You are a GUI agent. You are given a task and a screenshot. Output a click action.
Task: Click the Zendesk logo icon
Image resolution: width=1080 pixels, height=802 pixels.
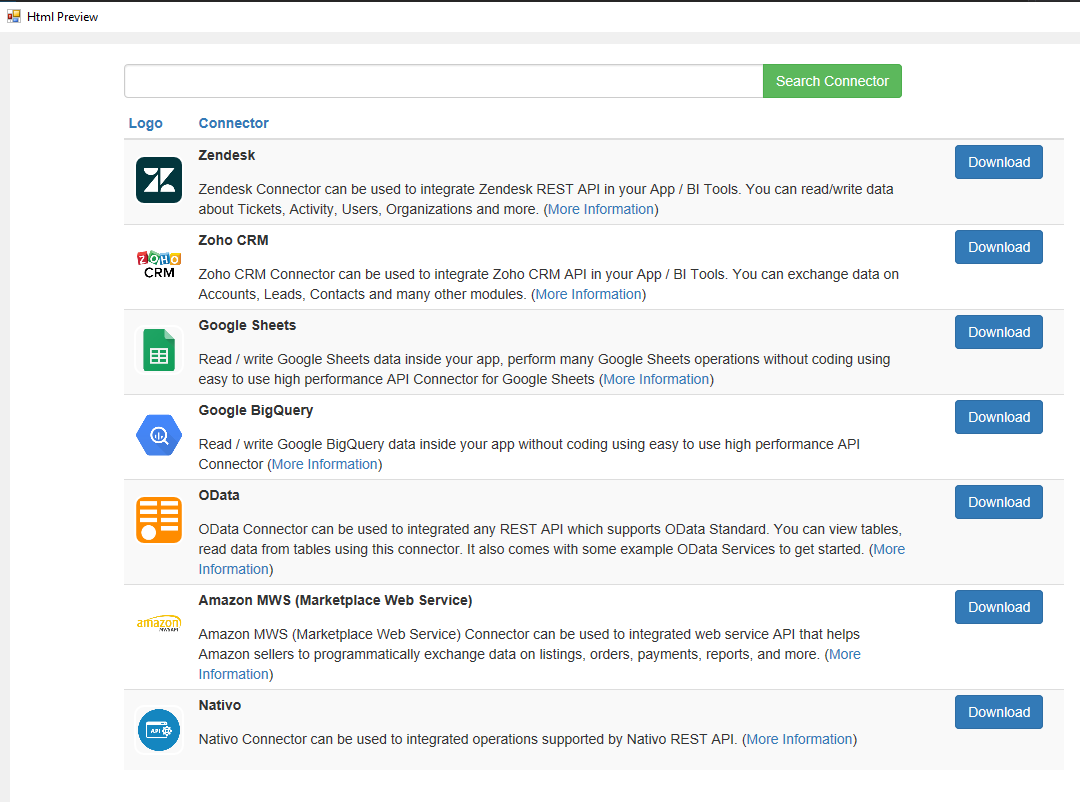(159, 180)
